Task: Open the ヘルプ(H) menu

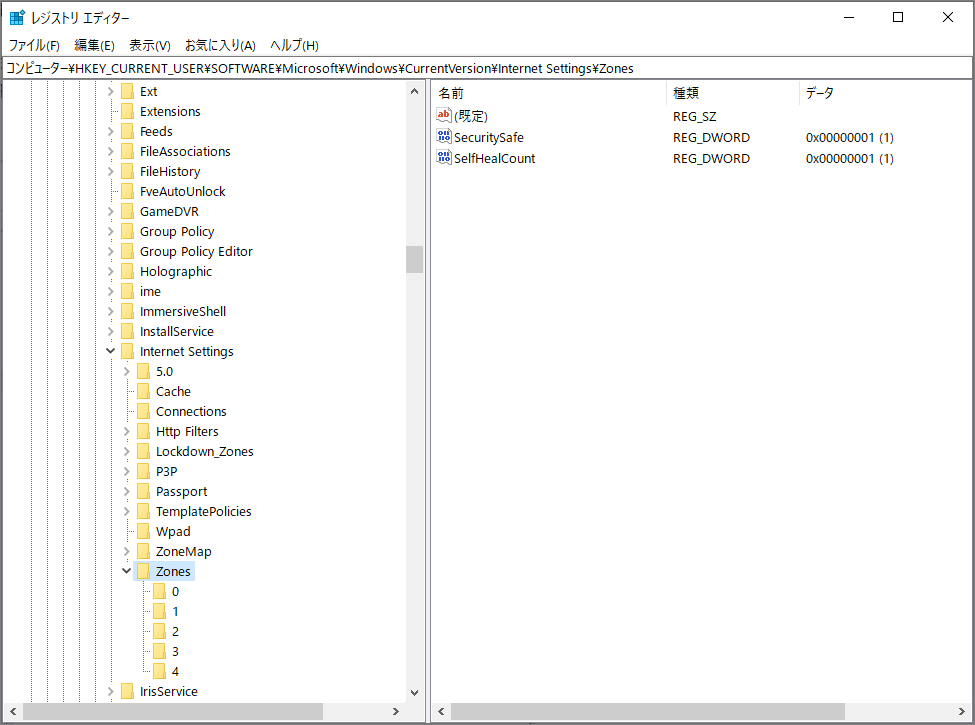Action: (x=294, y=45)
